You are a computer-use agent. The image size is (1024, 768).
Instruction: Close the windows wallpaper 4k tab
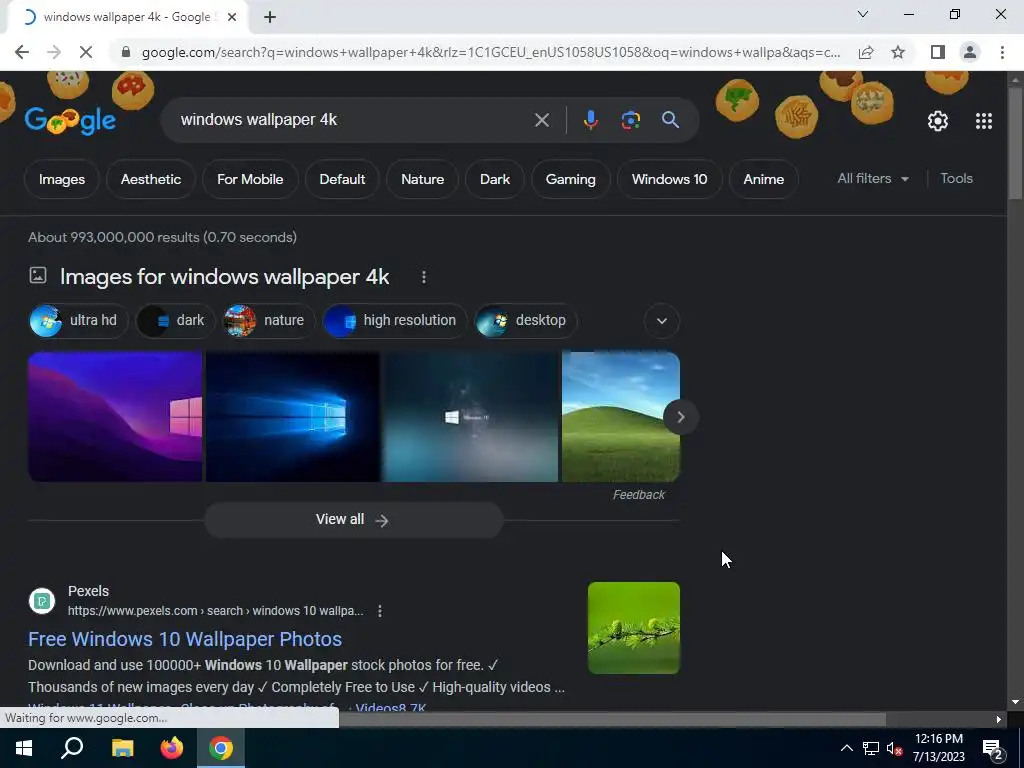[x=232, y=18]
